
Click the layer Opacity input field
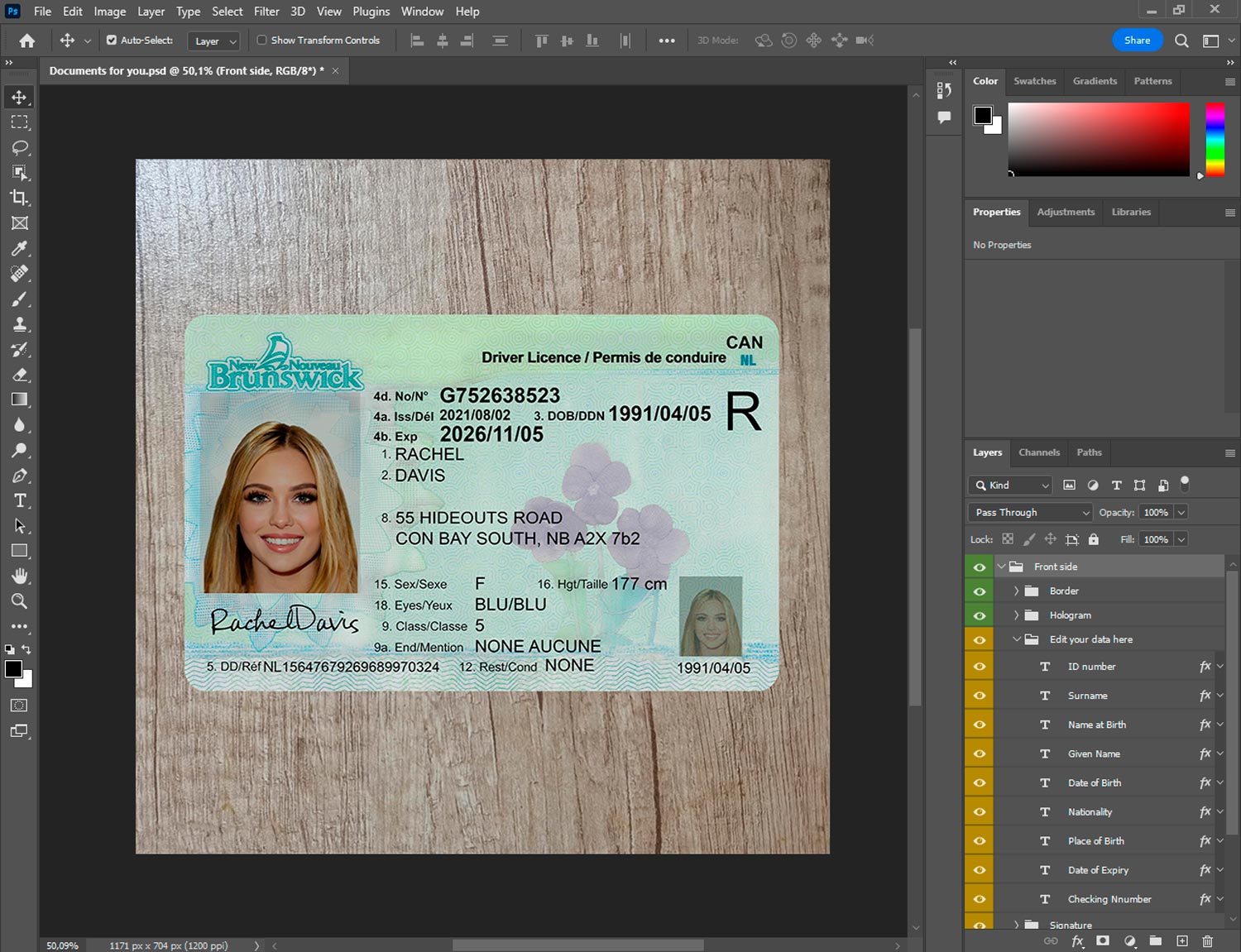pos(1156,513)
